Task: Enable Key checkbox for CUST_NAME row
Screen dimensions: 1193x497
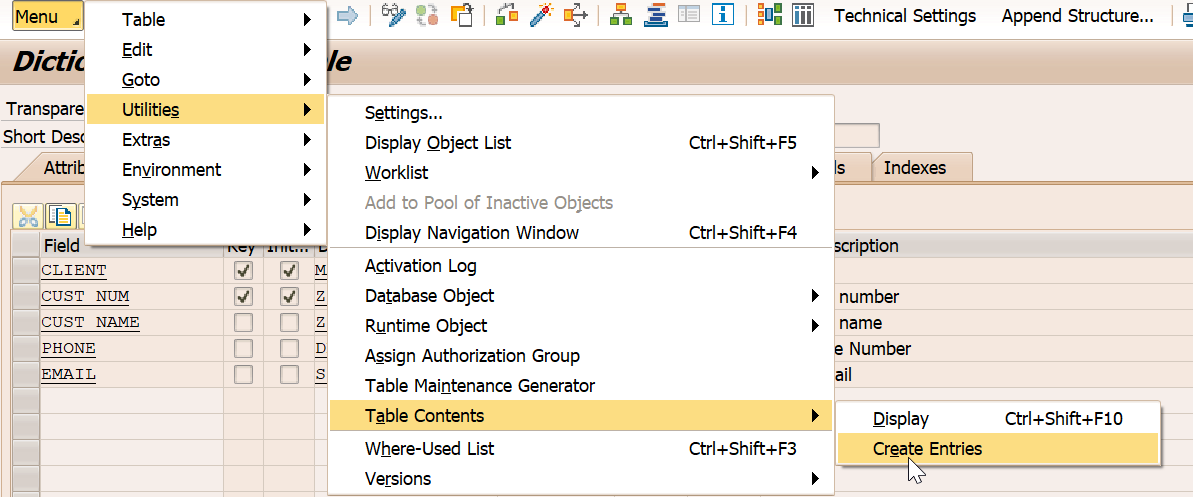Action: [x=243, y=323]
